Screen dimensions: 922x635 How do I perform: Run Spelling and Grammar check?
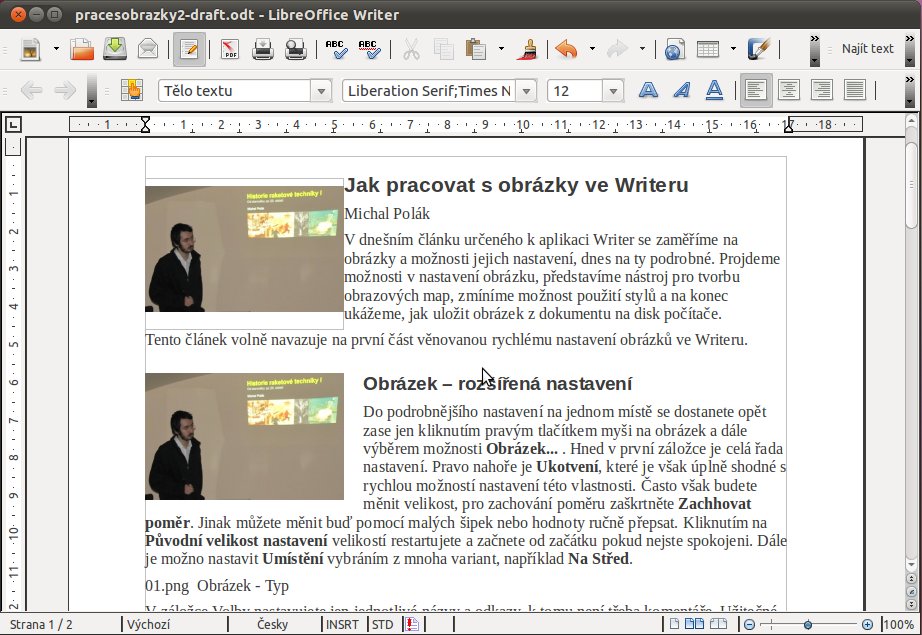336,49
